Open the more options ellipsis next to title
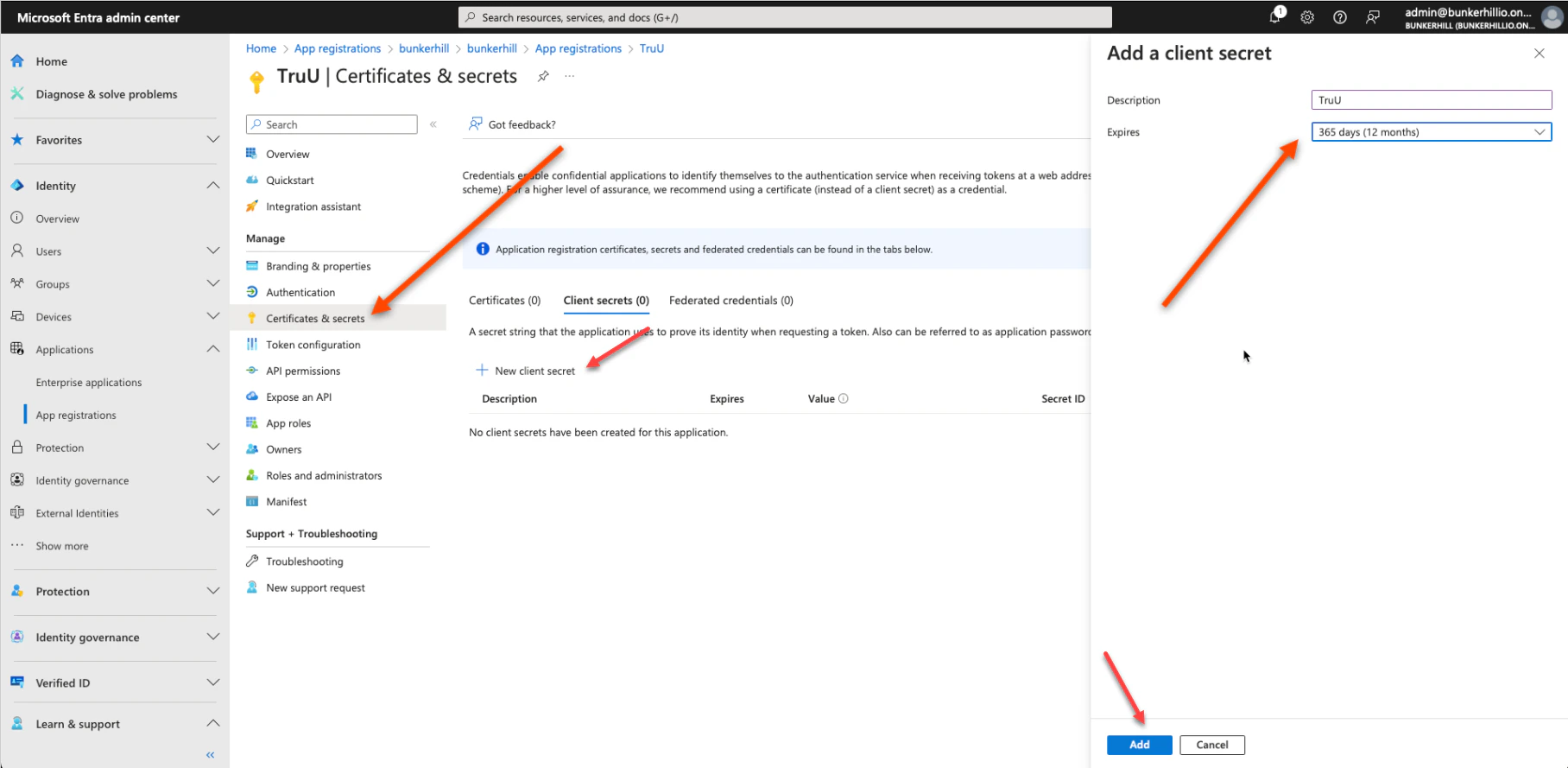Screen dimensions: 1568x768 pyautogui.click(x=570, y=76)
